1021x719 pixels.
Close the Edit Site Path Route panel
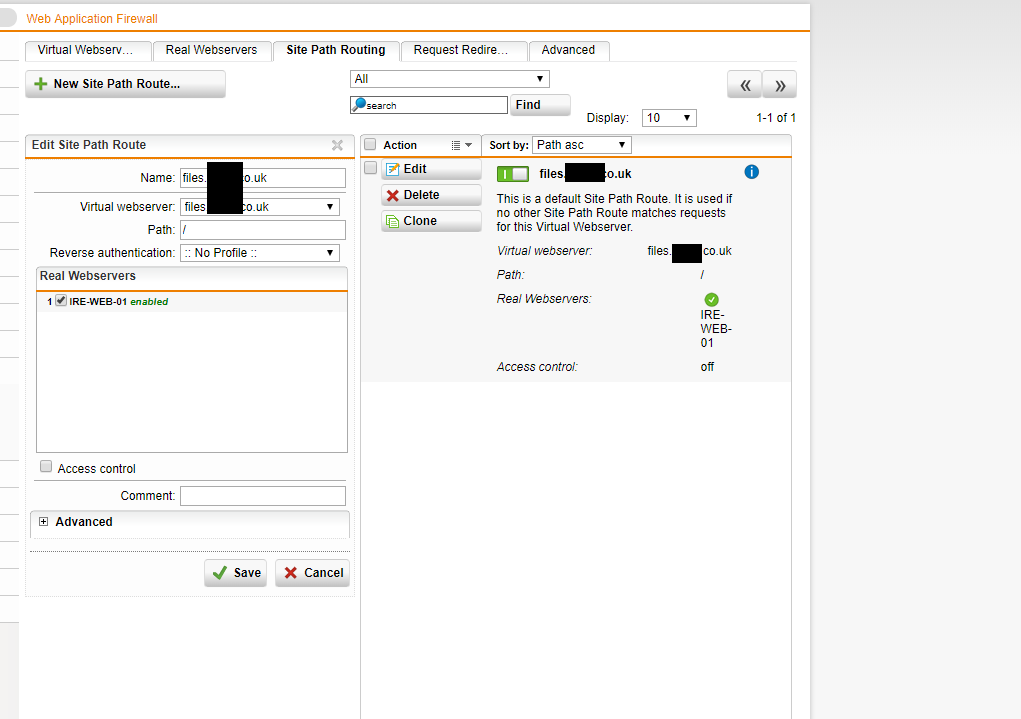337,145
